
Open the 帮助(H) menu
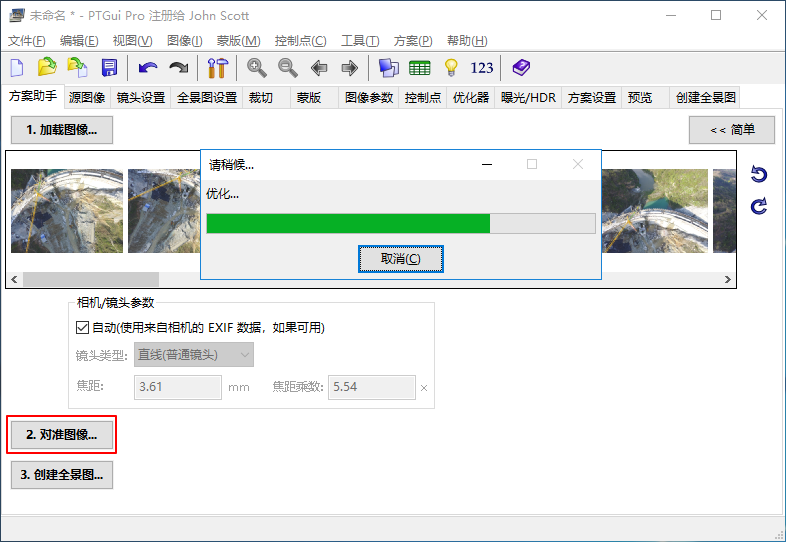coord(467,41)
